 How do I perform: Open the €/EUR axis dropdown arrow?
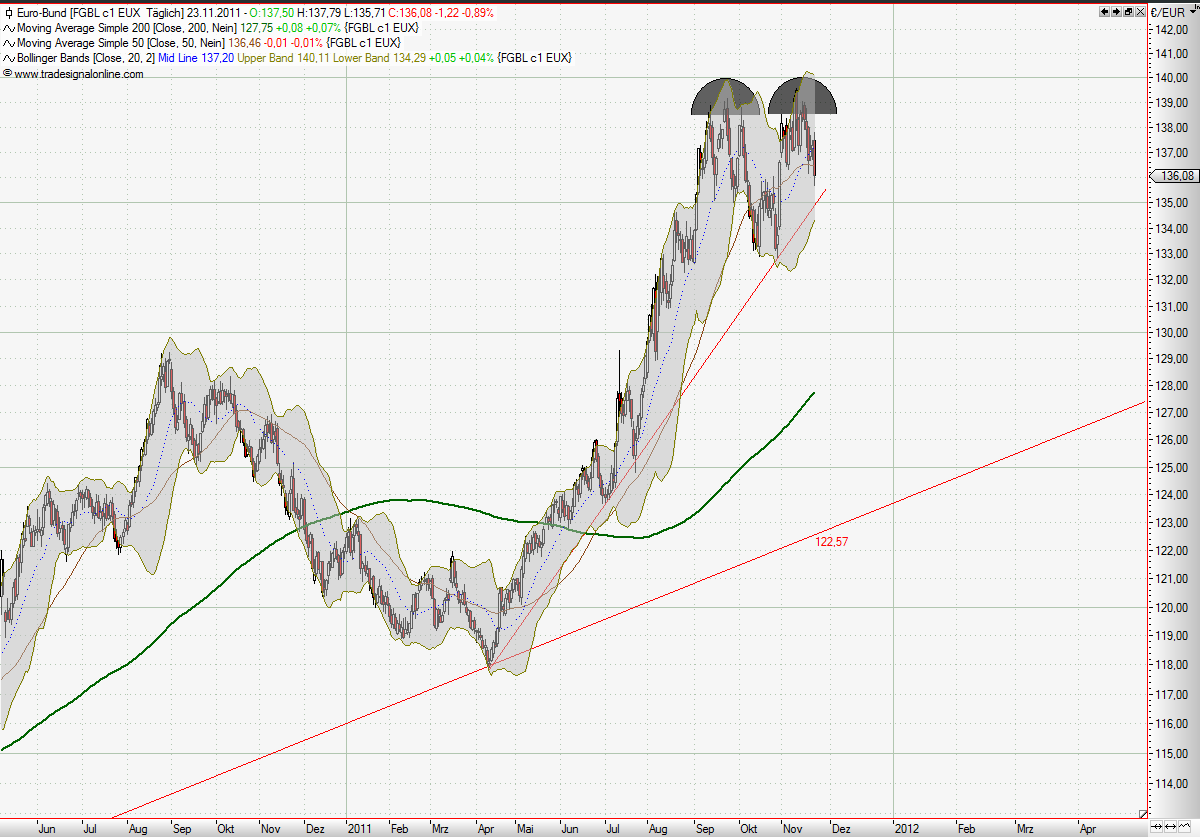pos(1193,11)
